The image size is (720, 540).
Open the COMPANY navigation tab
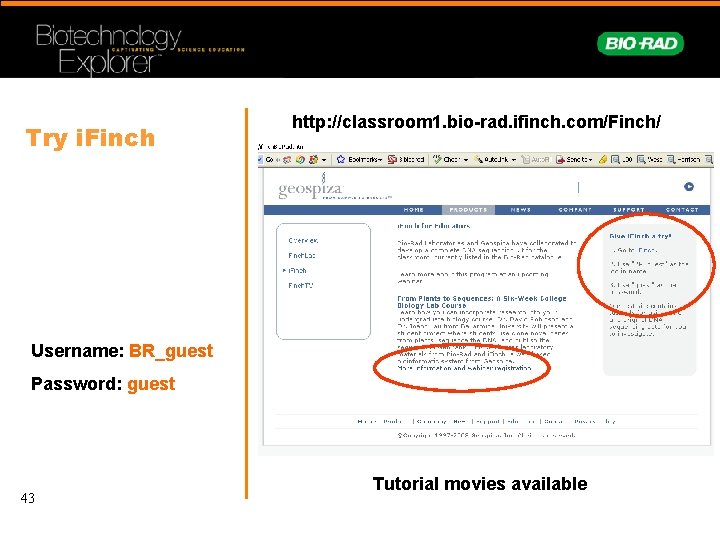(x=575, y=210)
